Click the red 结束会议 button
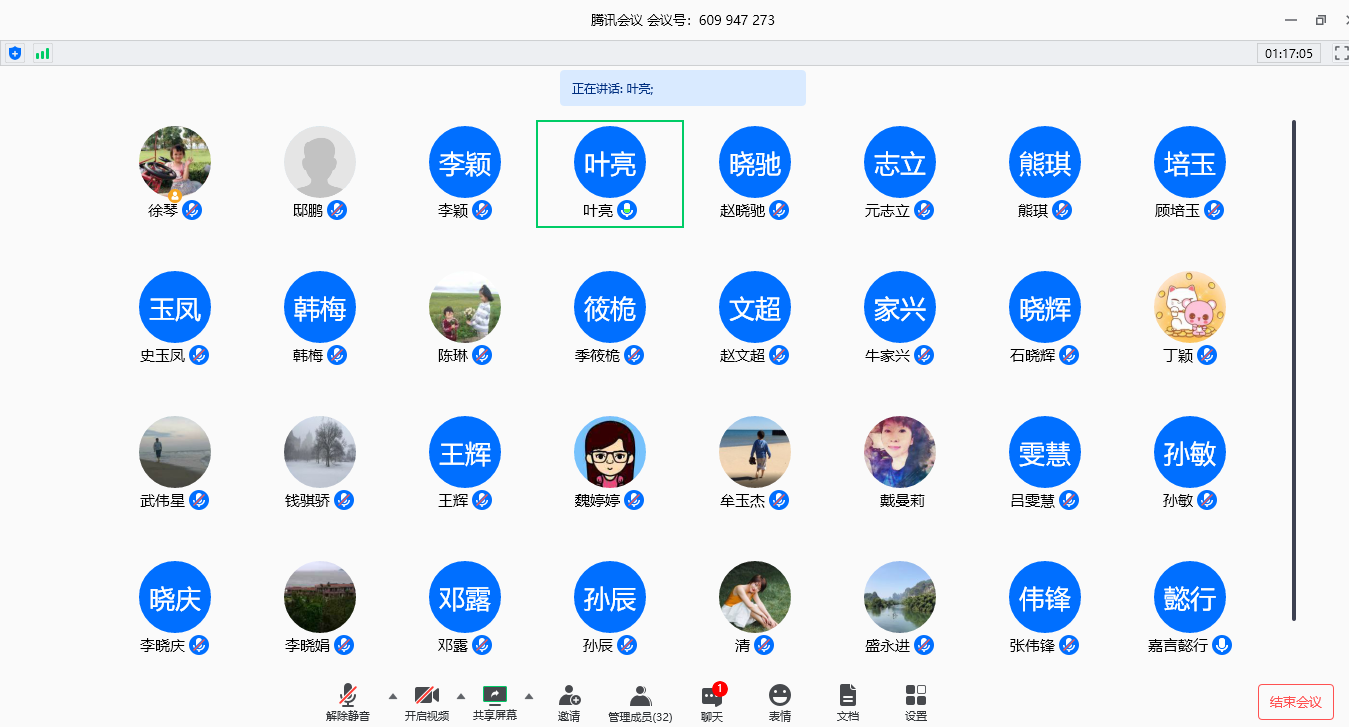 click(1295, 702)
